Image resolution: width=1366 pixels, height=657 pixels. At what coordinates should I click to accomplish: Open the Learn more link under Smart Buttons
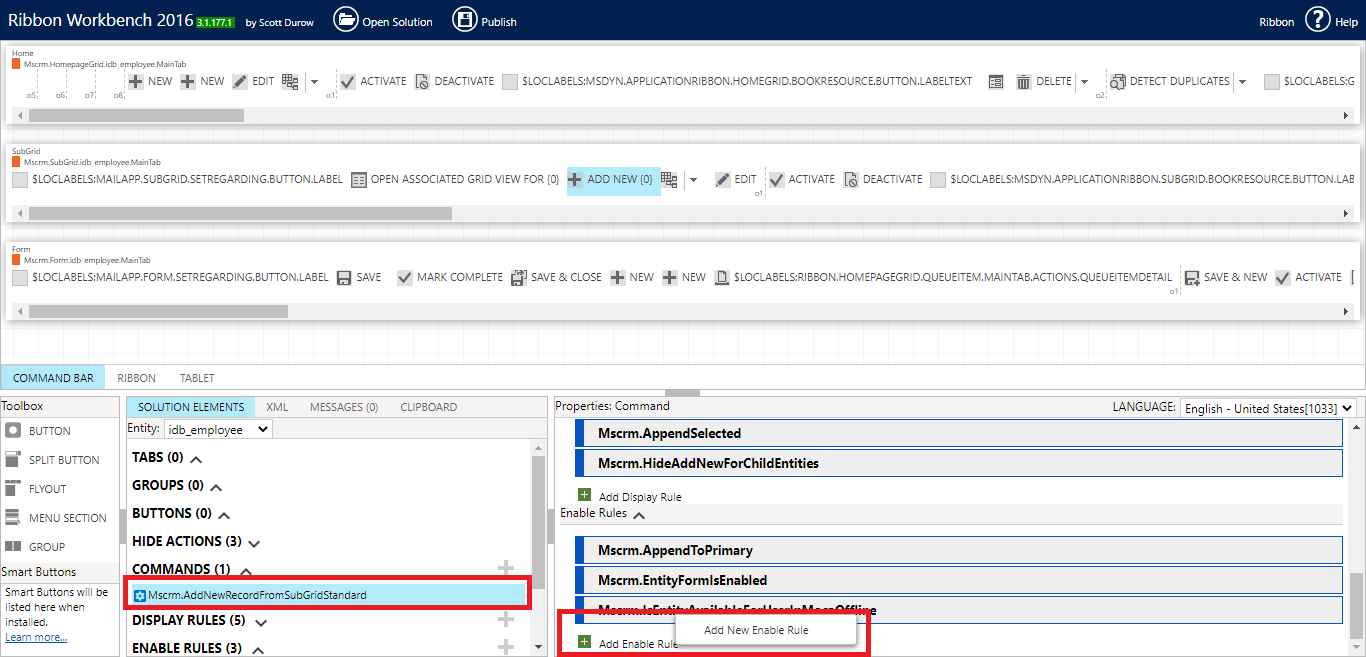[36, 636]
